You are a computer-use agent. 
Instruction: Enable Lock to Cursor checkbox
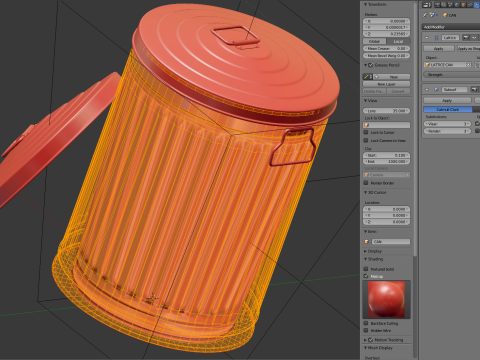tap(366, 132)
